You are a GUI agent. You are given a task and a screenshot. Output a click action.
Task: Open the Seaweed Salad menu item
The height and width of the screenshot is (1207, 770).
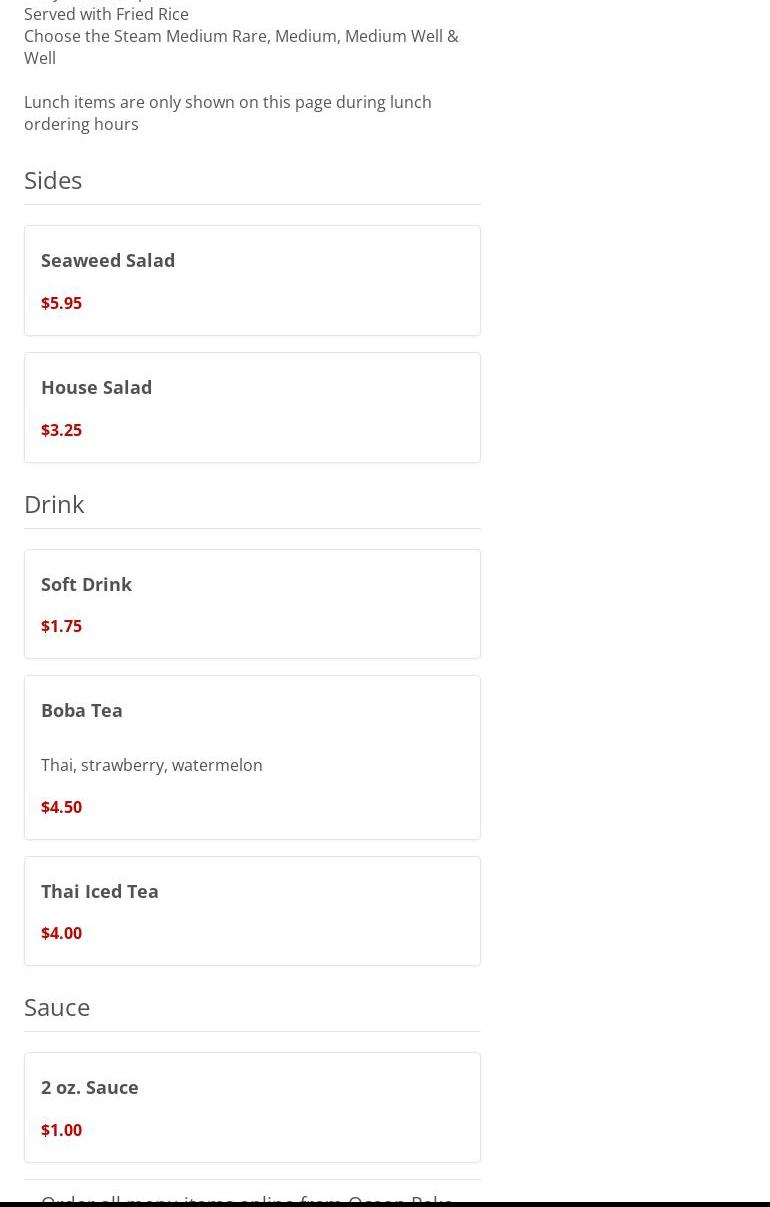(x=108, y=260)
